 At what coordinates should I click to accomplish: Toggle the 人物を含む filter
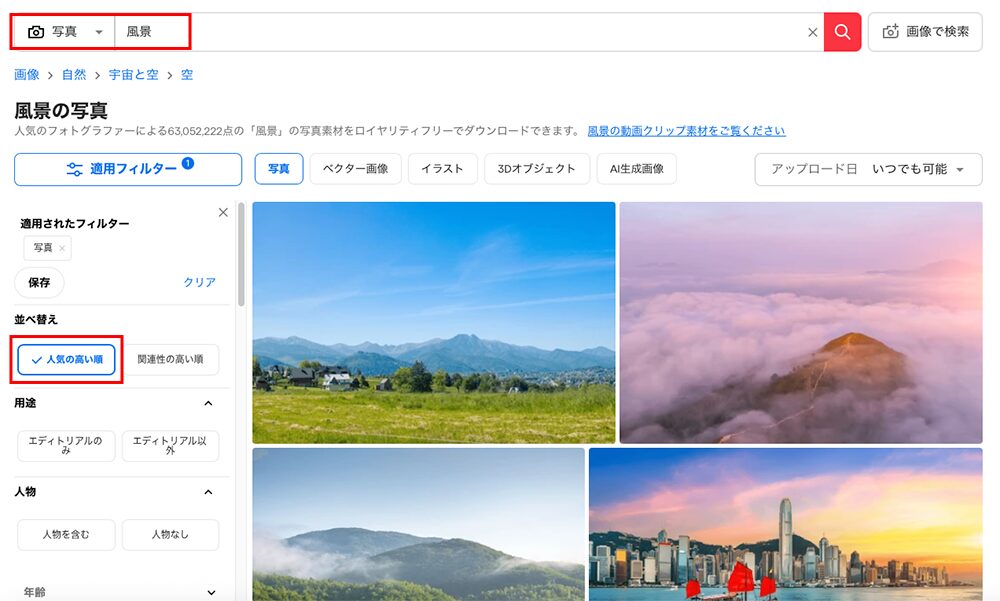66,535
